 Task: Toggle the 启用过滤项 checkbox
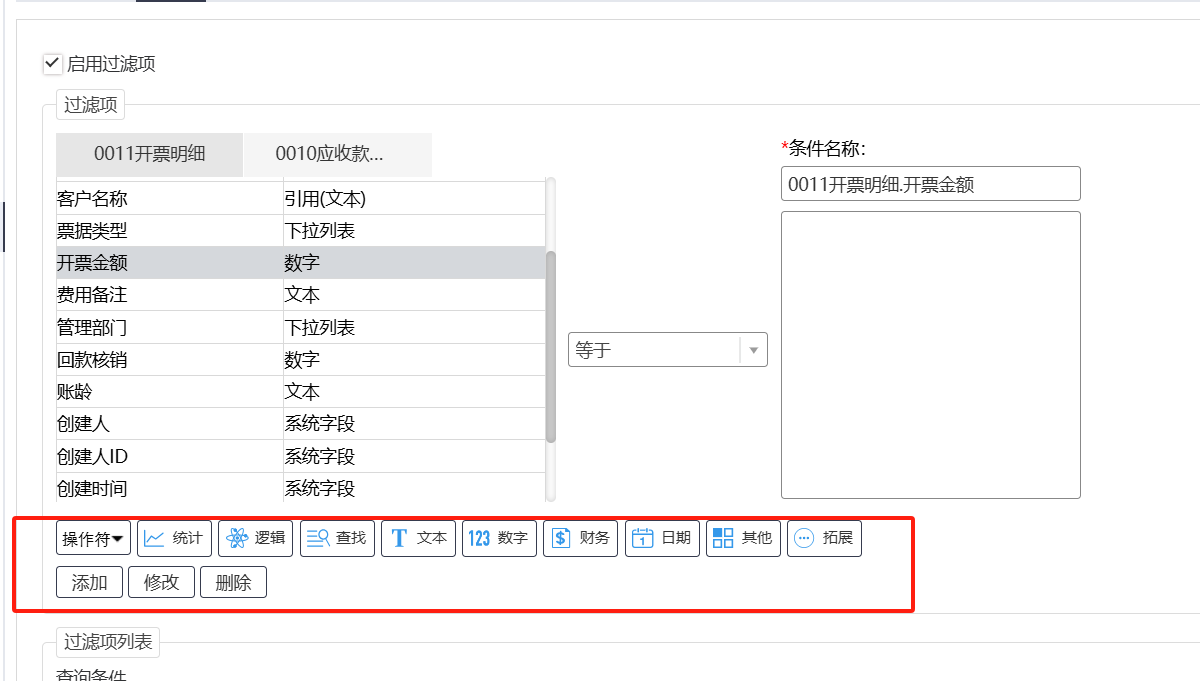point(53,64)
